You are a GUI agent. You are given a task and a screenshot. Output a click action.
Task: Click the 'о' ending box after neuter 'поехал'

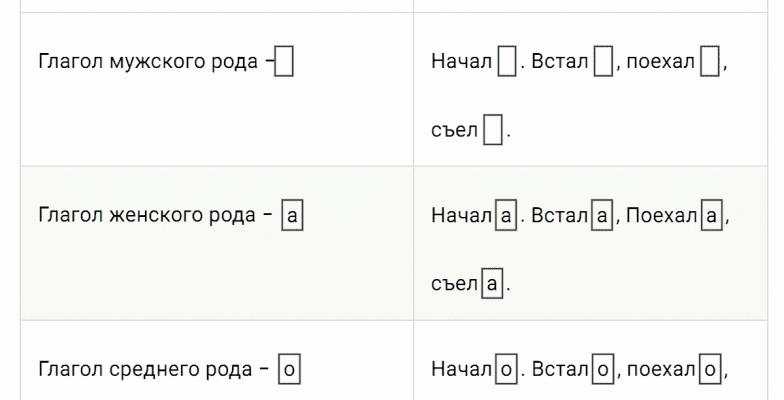tap(710, 370)
